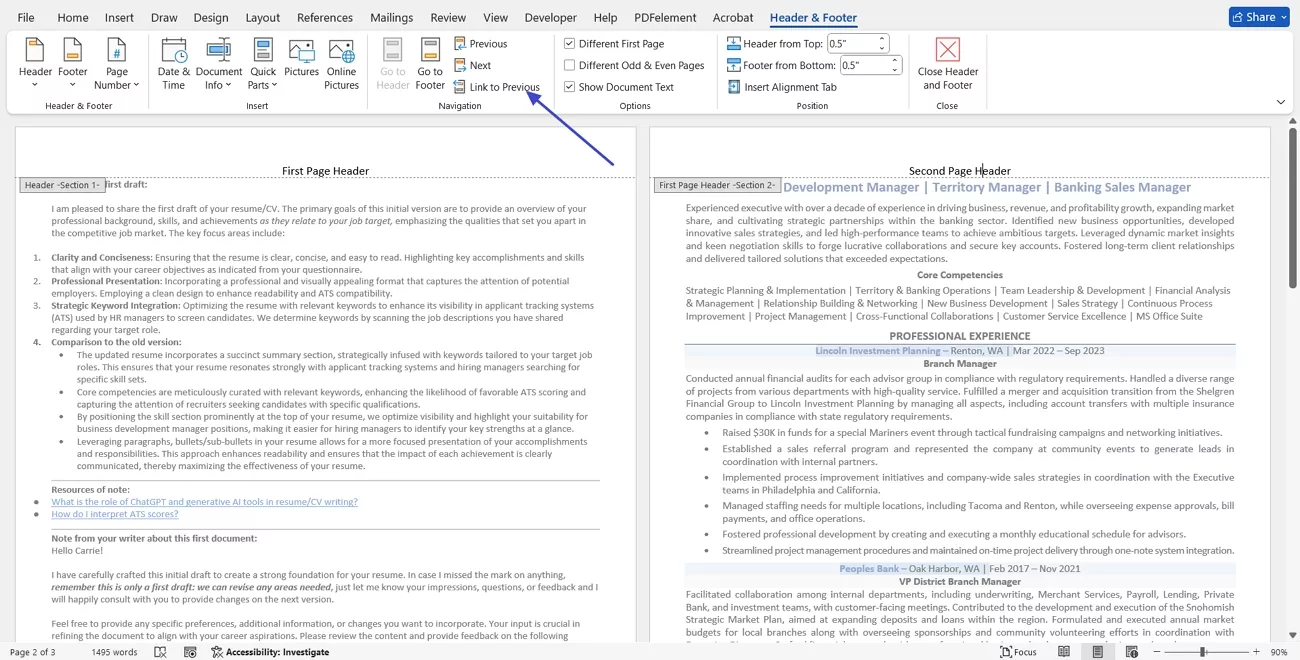Screen dimensions: 1300x660
Task: Open Accessibility: Investigate checker
Action: (x=270, y=652)
